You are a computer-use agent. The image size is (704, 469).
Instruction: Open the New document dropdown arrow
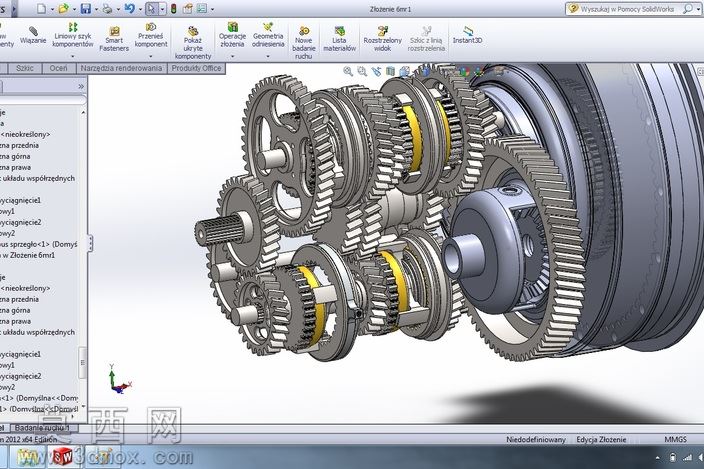tap(53, 9)
